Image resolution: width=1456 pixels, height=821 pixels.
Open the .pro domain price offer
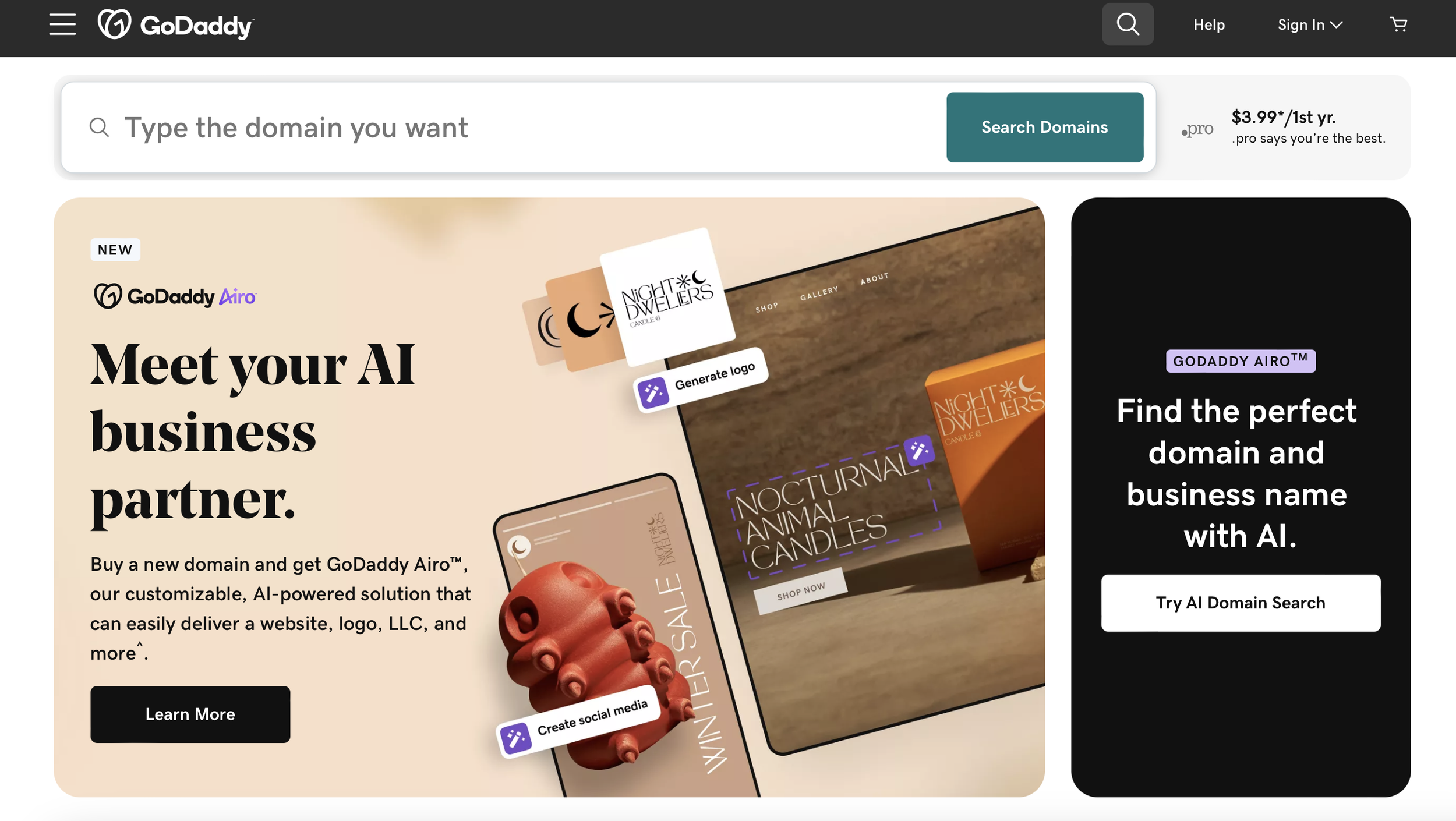[1284, 127]
